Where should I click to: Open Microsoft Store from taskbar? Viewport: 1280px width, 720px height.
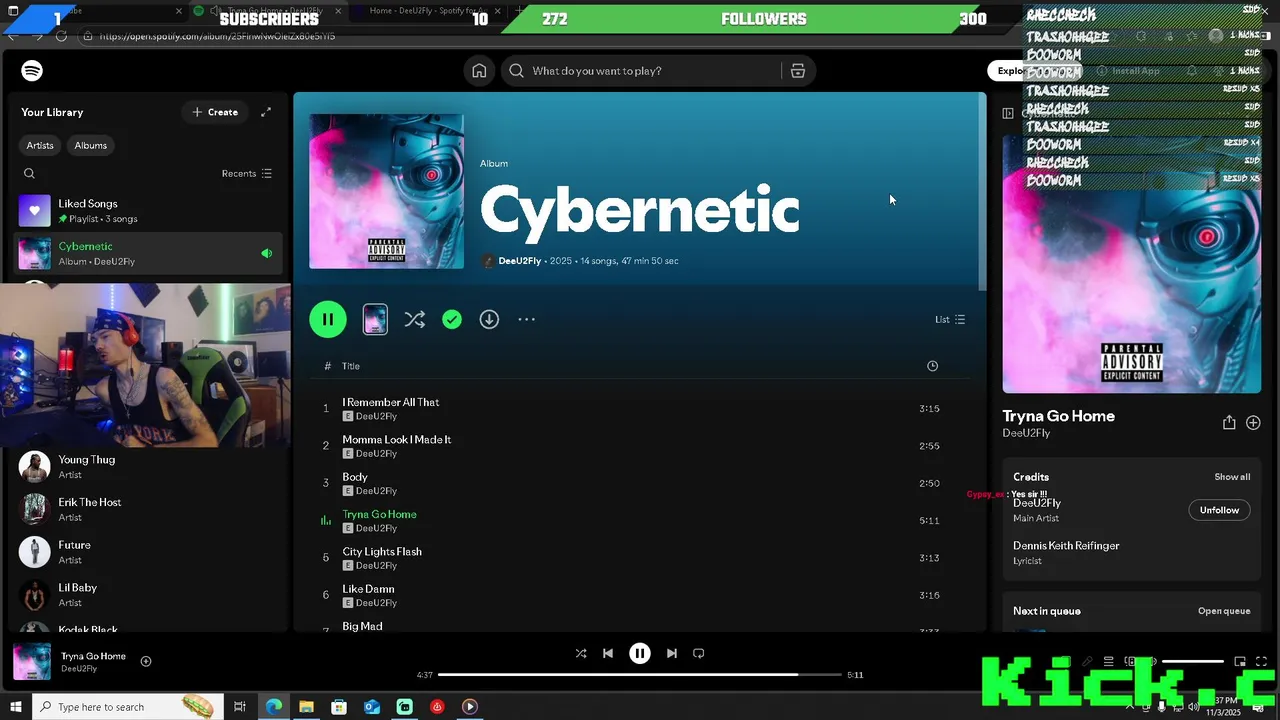pos(339,707)
